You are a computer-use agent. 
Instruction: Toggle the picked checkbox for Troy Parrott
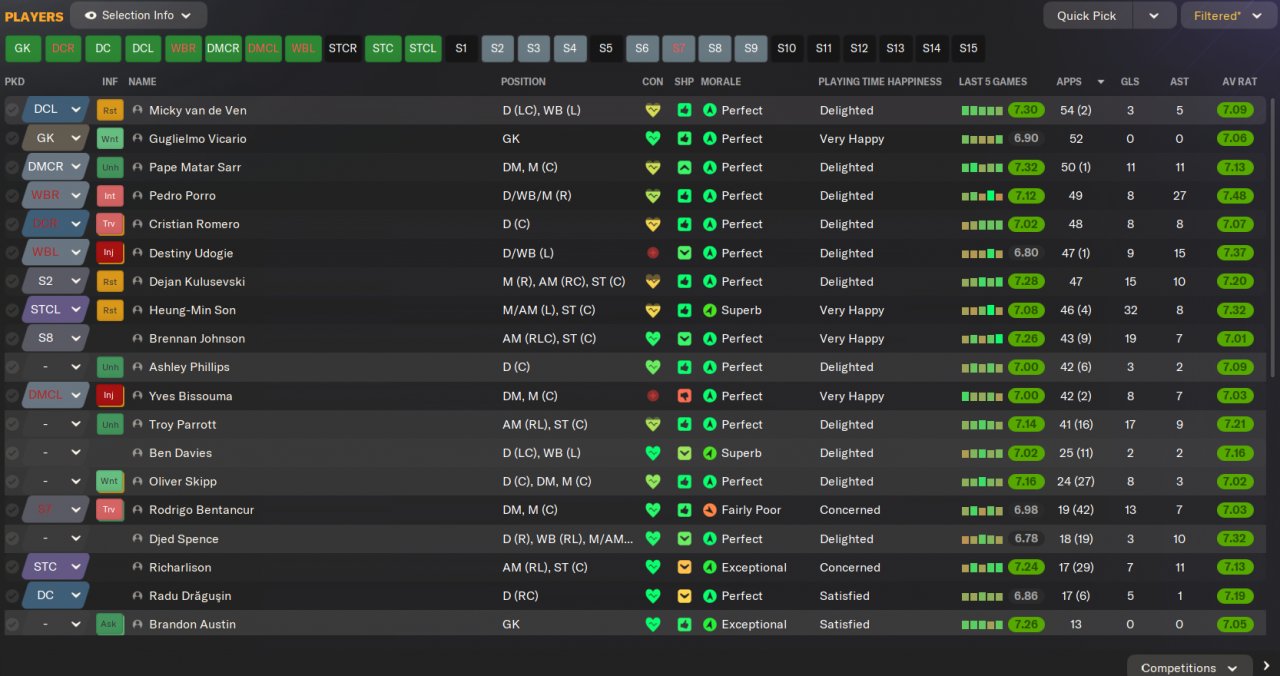tap(12, 424)
